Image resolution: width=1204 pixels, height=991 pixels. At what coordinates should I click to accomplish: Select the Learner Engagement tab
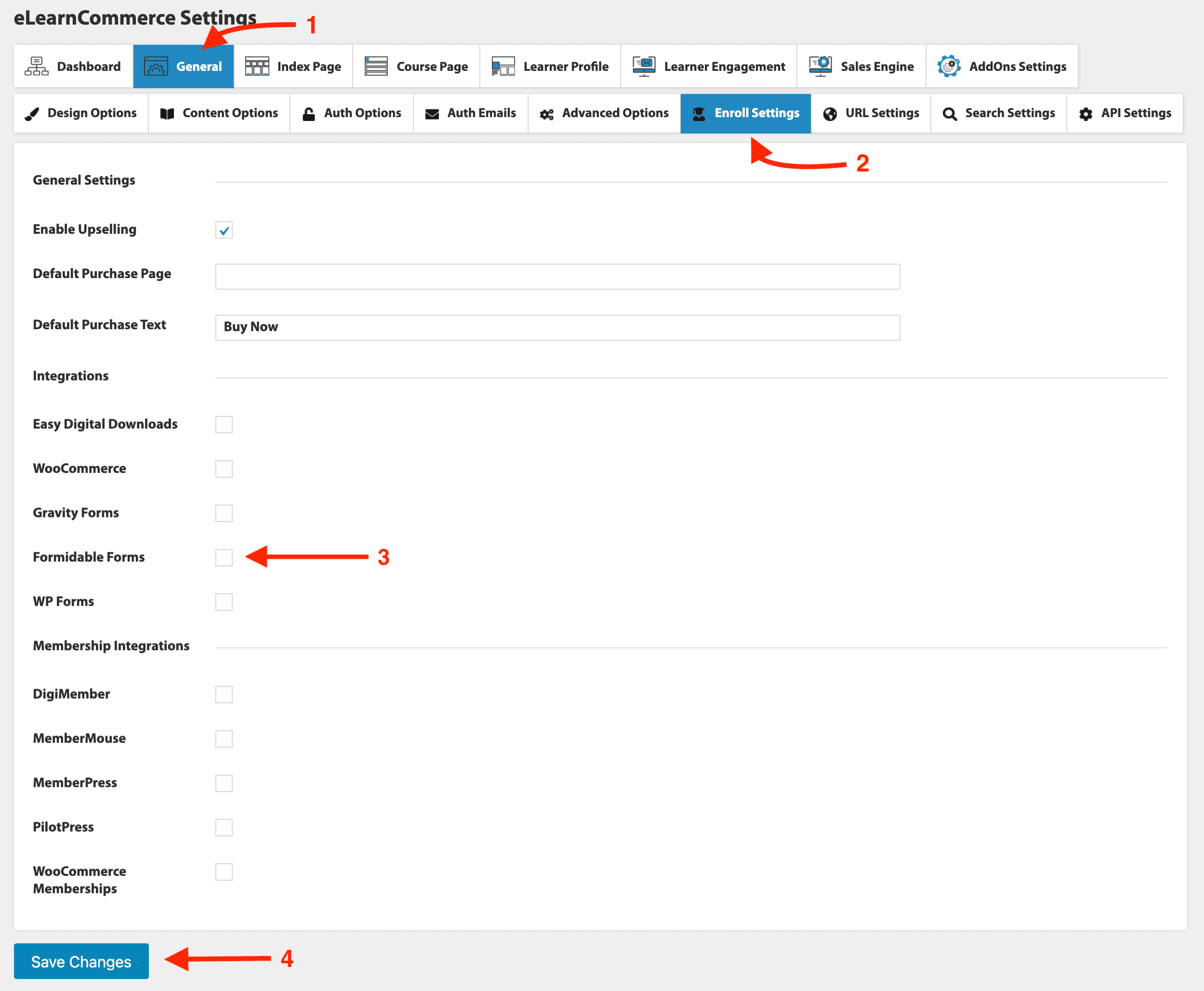(x=709, y=66)
